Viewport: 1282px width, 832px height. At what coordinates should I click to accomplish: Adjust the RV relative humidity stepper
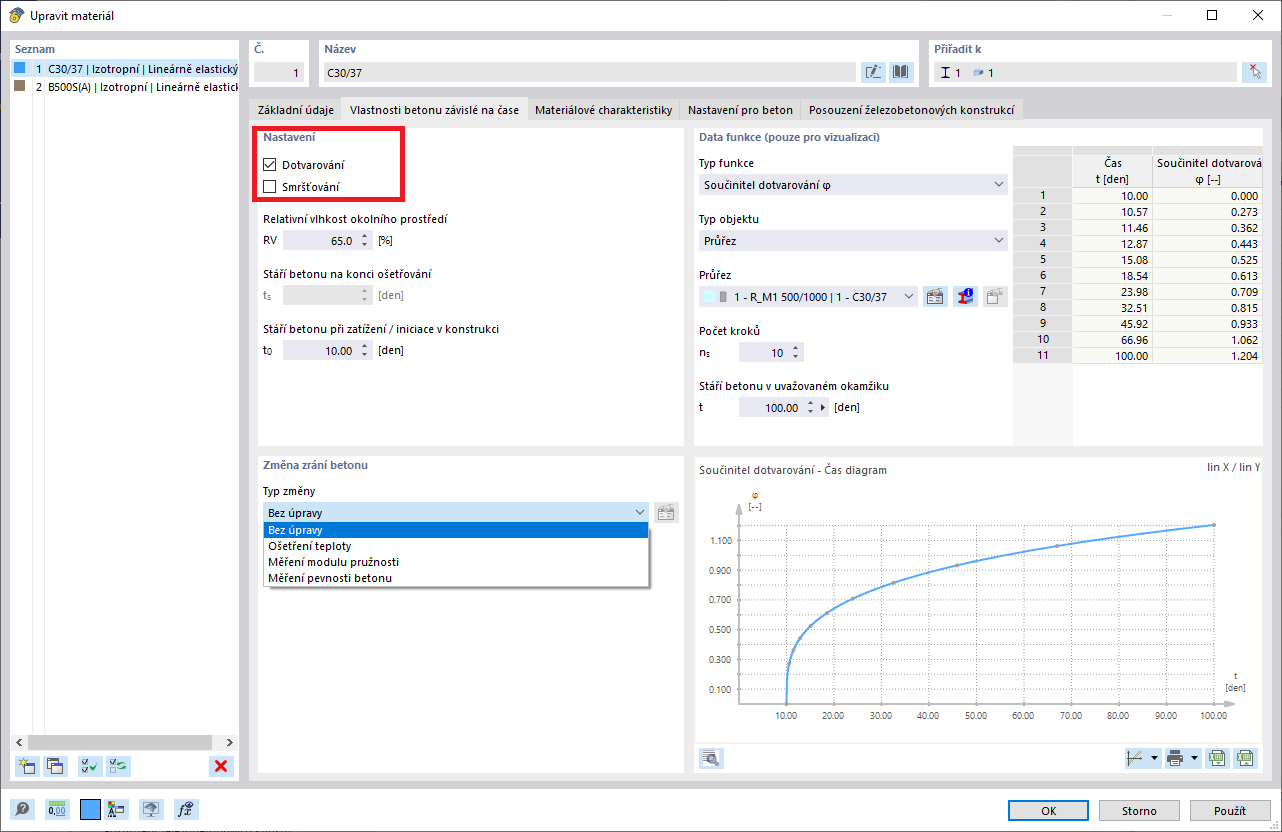(x=365, y=240)
